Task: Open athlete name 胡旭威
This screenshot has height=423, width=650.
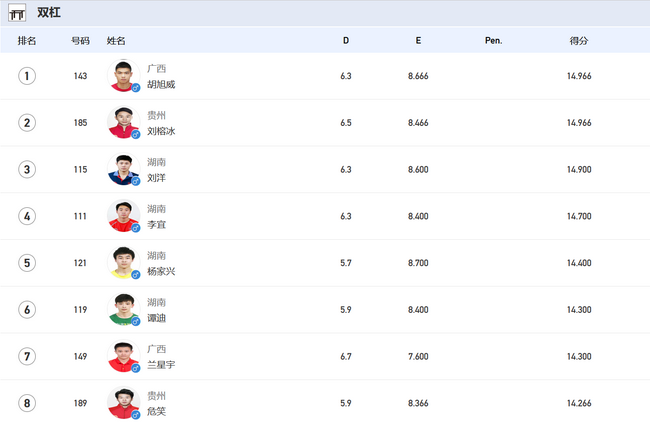Action: coord(161,85)
